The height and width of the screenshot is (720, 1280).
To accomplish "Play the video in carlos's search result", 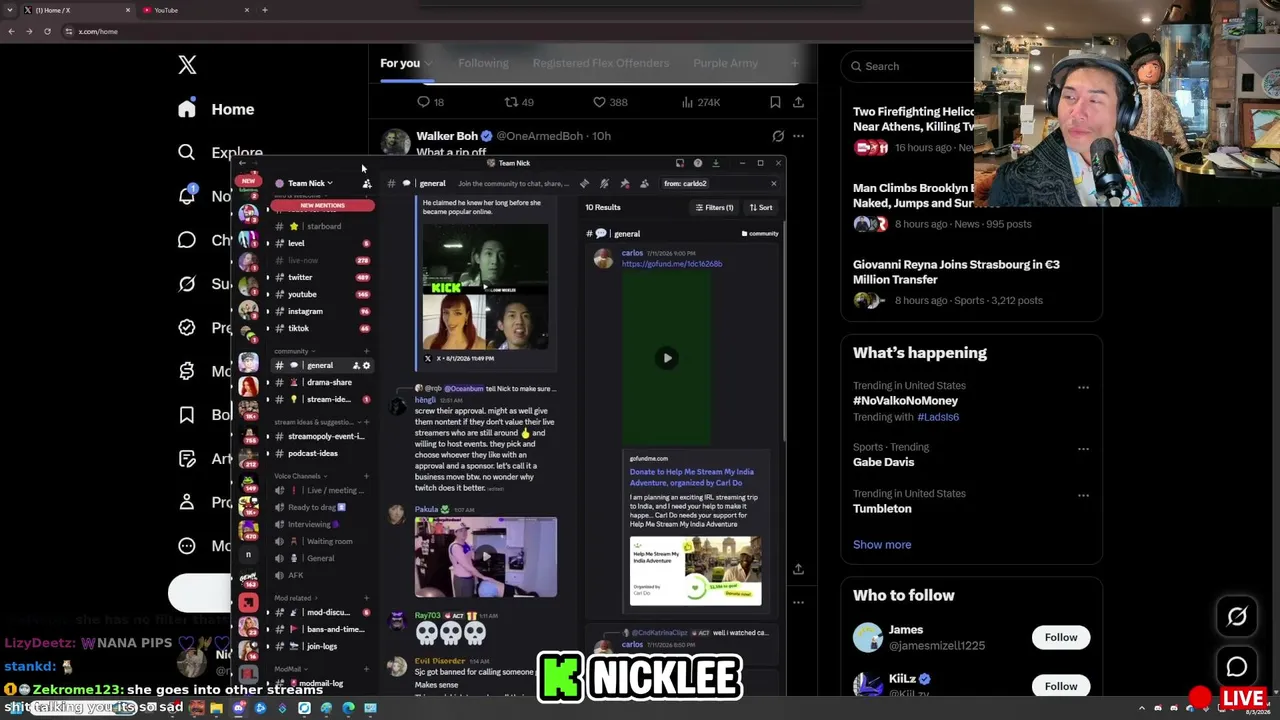I will [x=667, y=358].
